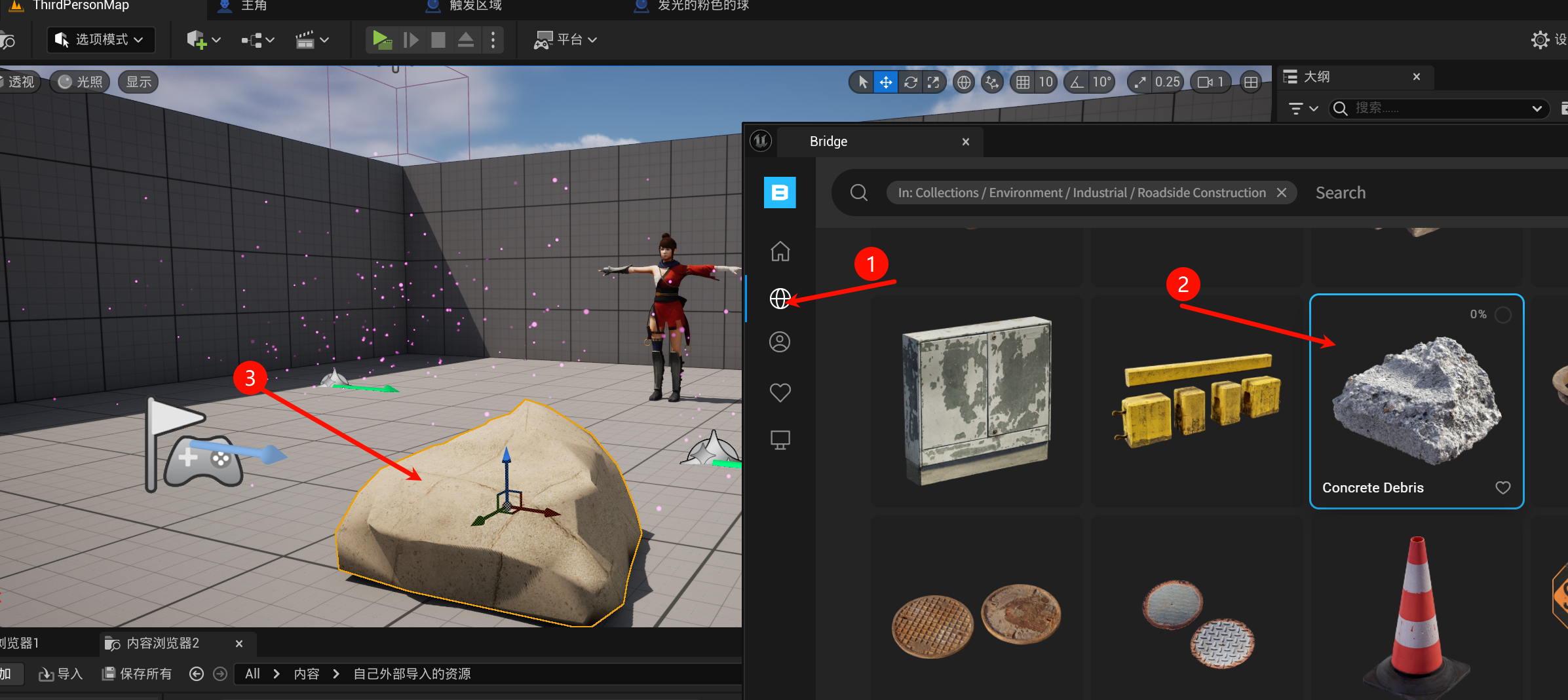The height and width of the screenshot is (700, 1568).
Task: Open the 选项模式 mode dropdown
Action: tap(101, 40)
